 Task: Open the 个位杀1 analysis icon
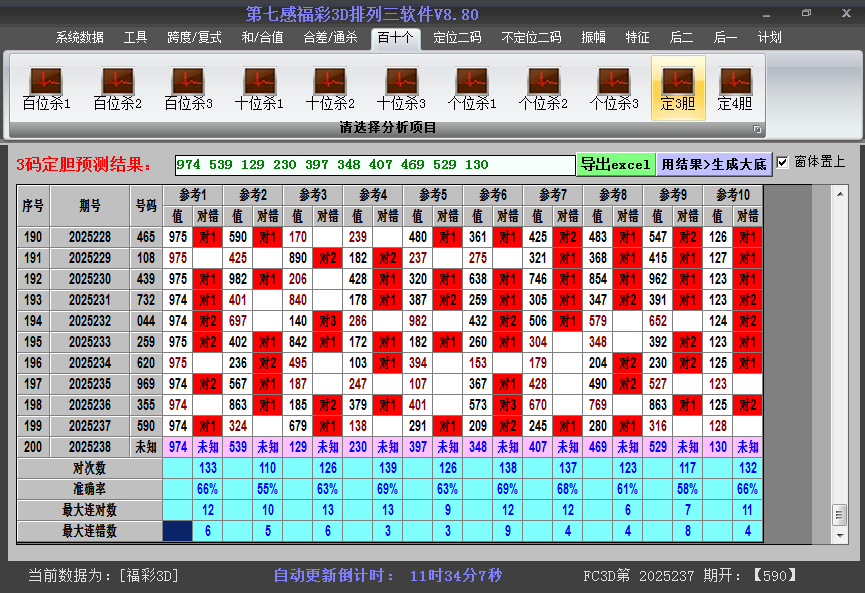(472, 88)
